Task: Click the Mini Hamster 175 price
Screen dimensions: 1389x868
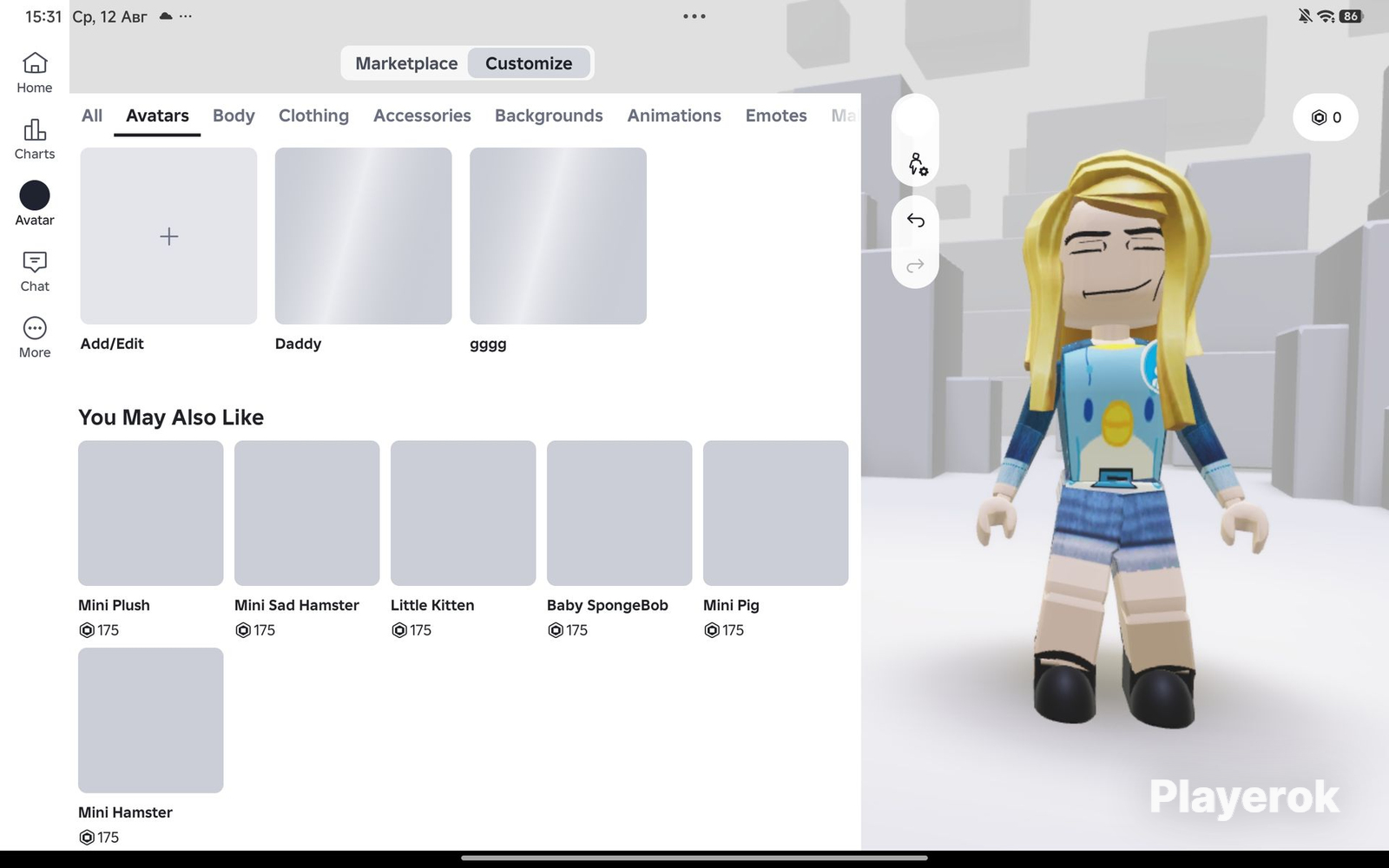Action: click(x=99, y=838)
